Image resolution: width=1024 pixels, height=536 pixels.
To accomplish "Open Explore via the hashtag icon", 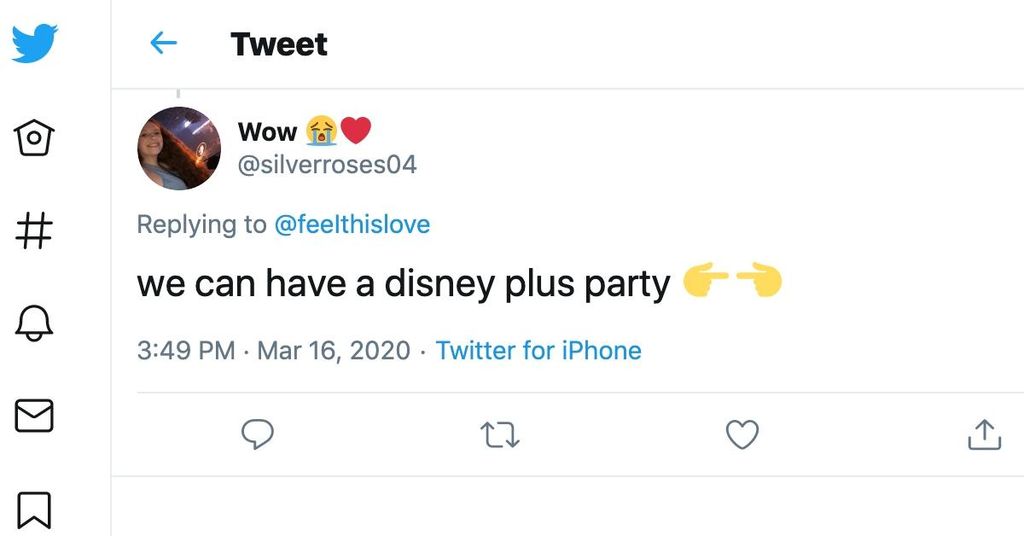I will (34, 230).
